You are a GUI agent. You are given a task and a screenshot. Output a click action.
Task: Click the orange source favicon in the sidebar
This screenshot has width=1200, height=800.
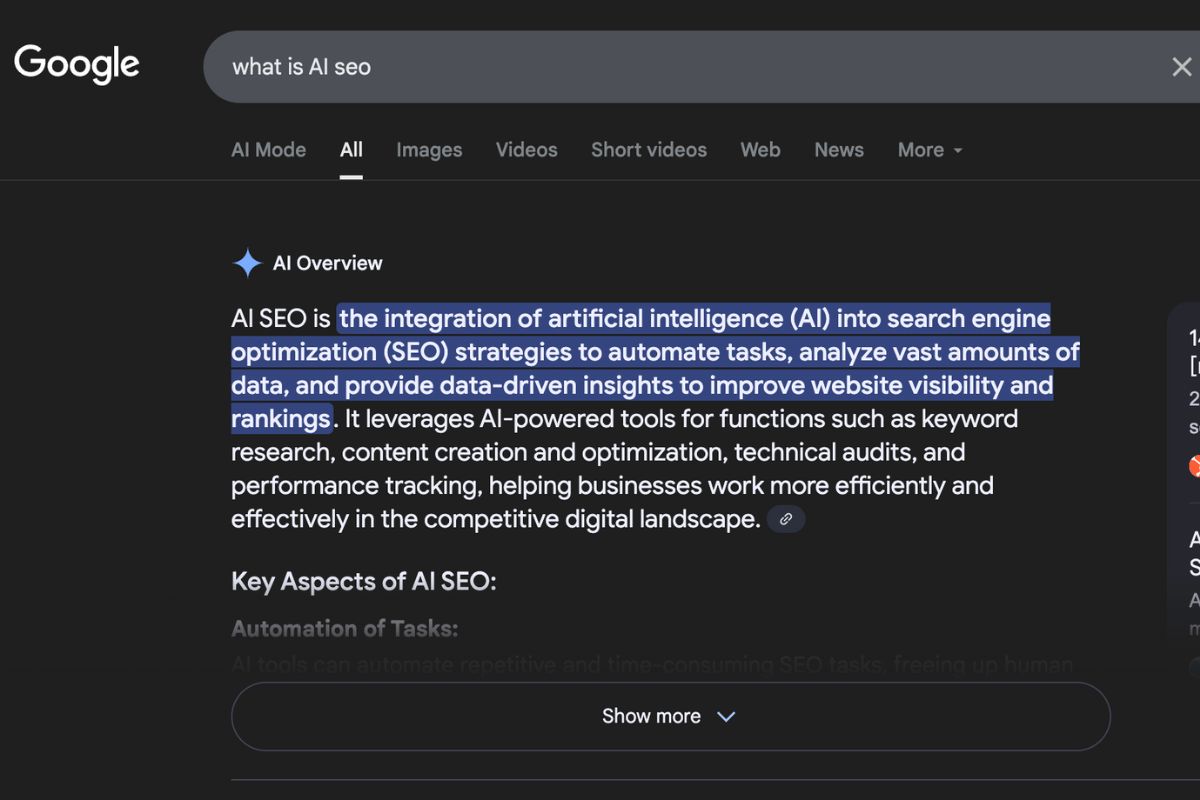(1196, 465)
